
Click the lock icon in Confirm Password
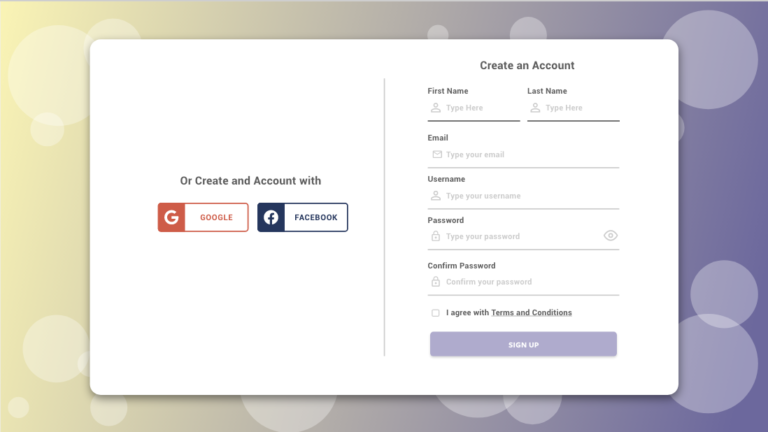[x=436, y=282]
